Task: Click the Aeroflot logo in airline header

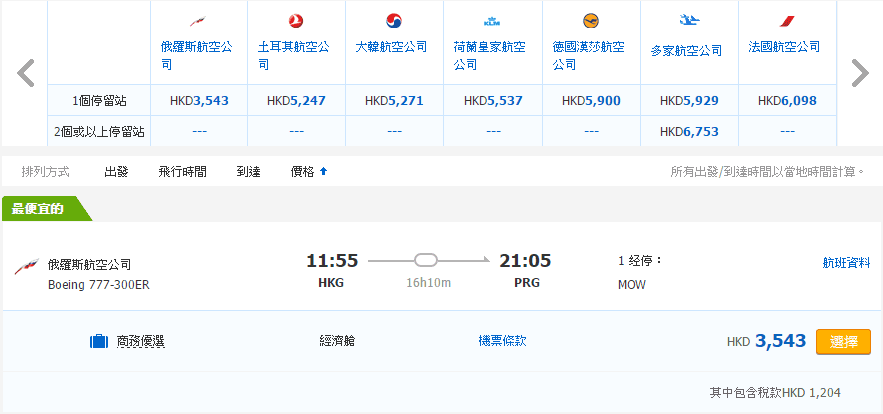Action: point(198,21)
